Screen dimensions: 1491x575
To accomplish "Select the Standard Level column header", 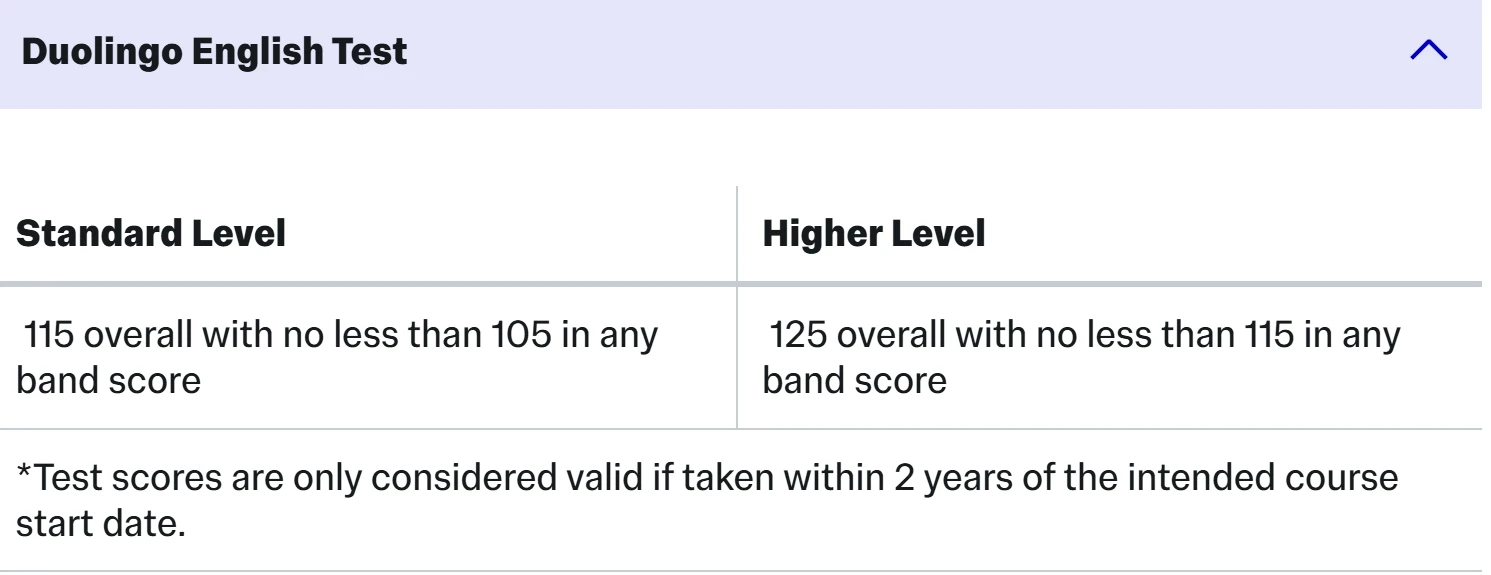I will coord(151,233).
